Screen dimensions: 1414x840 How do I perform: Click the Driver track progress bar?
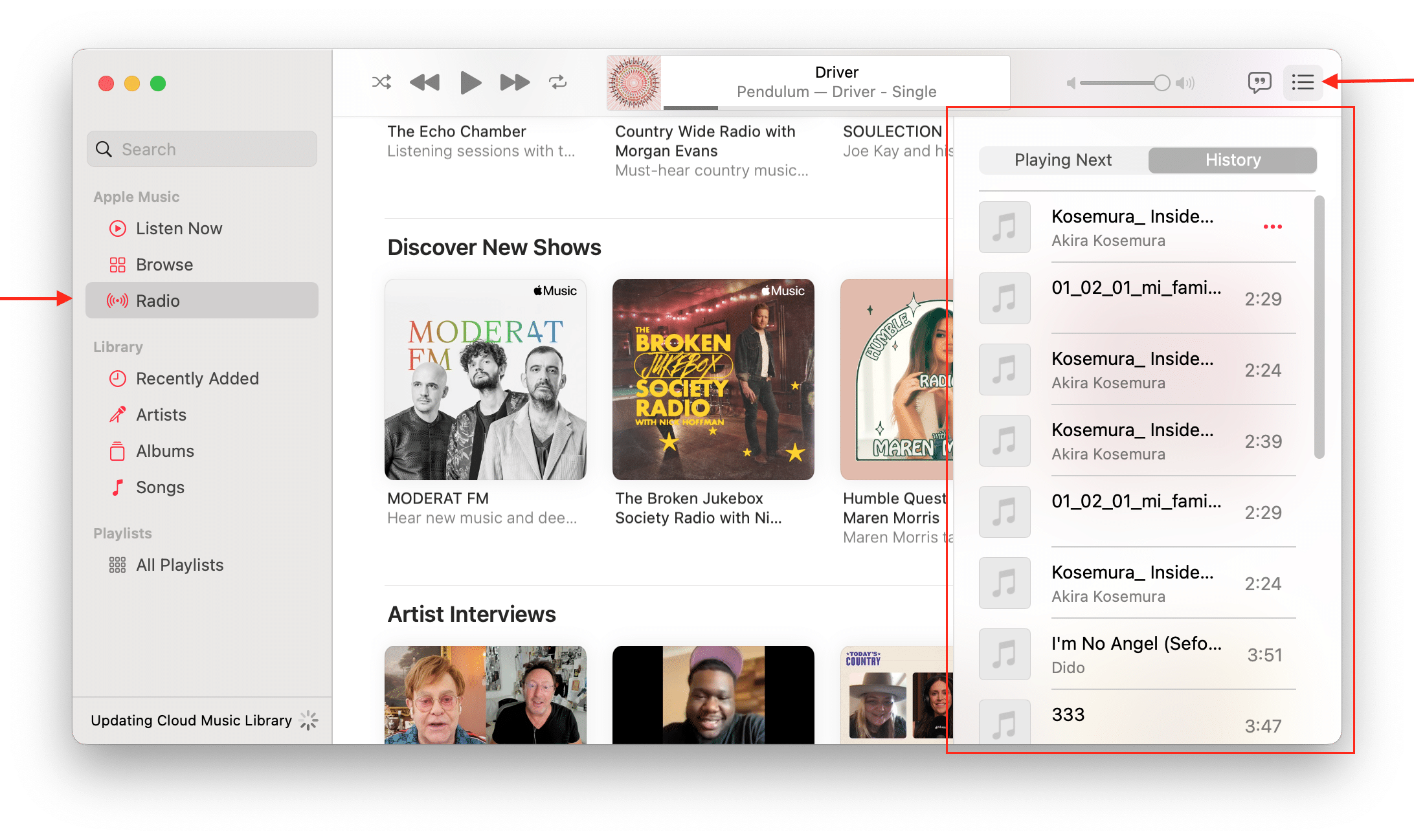click(x=836, y=107)
